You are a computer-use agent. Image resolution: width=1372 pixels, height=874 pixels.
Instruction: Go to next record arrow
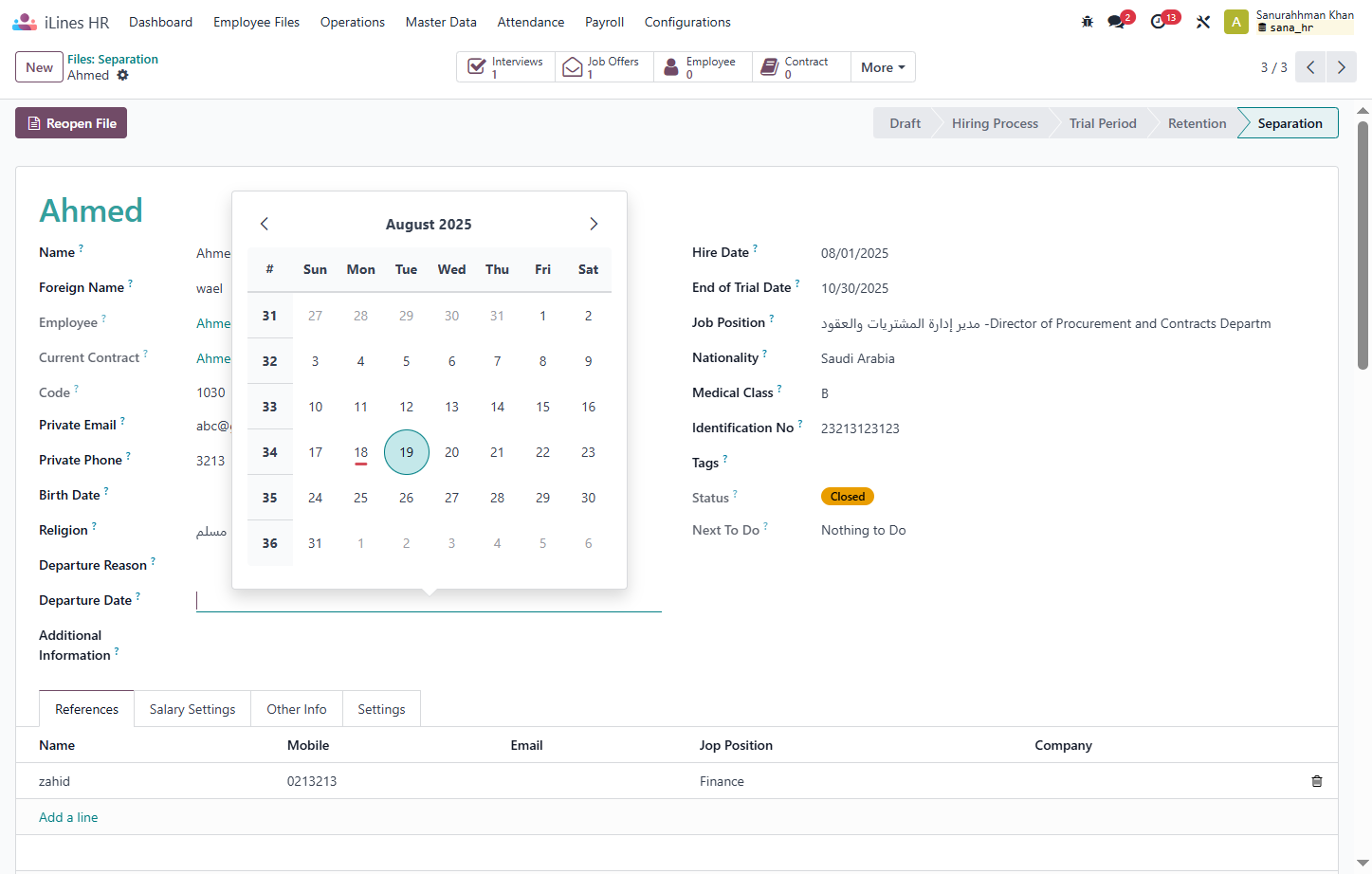[x=1341, y=67]
